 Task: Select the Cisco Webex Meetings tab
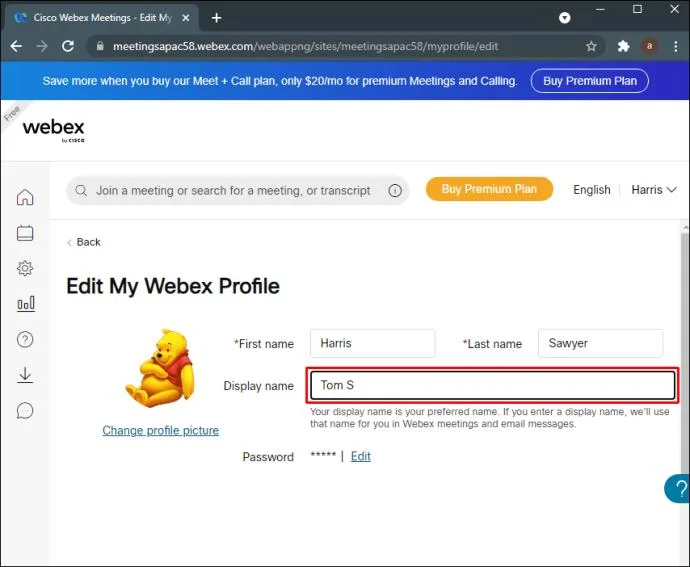pyautogui.click(x=102, y=18)
